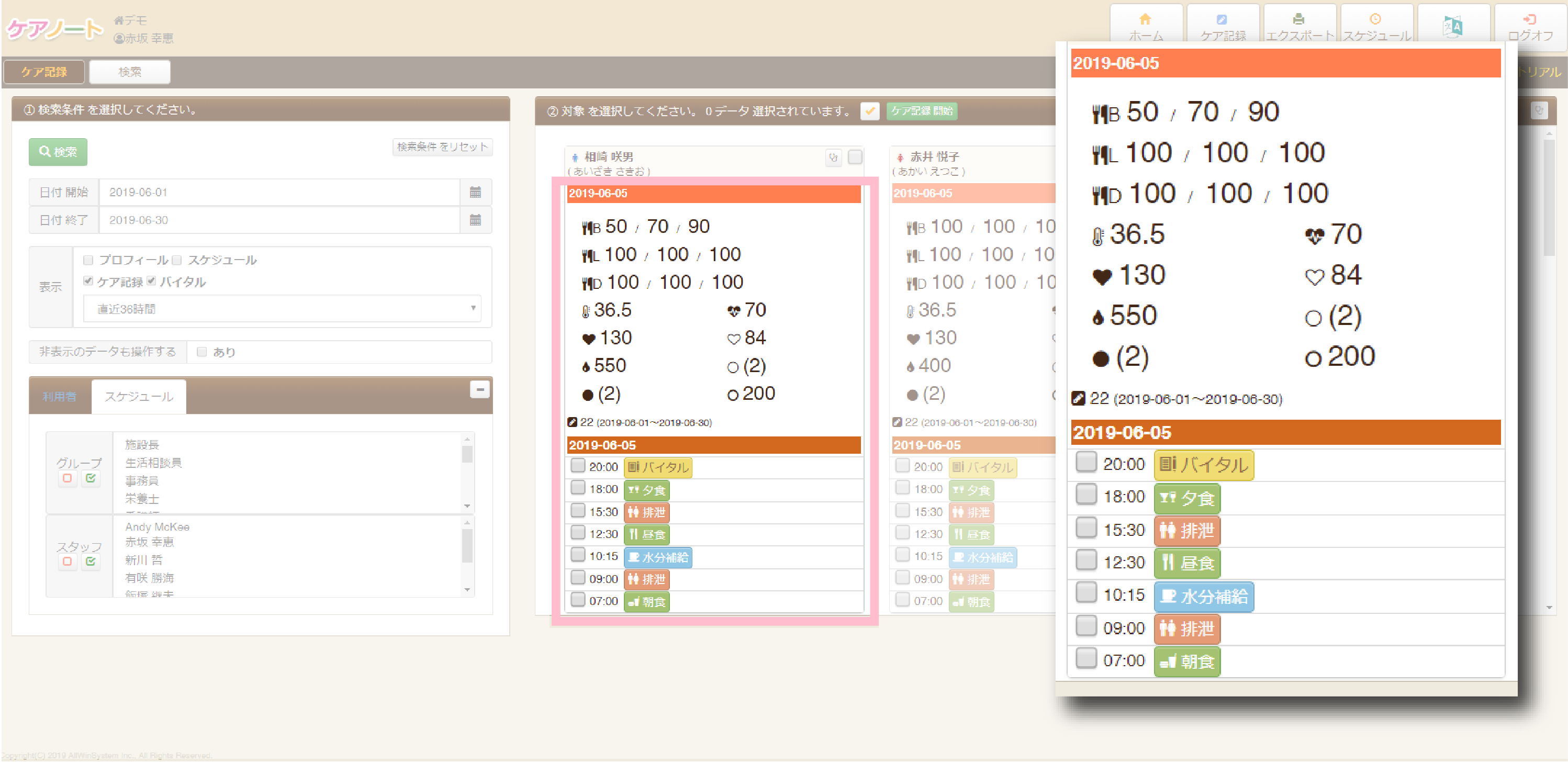The height and width of the screenshot is (763, 1568).
Task: Click 検索条件 をリセット button
Action: point(442,147)
